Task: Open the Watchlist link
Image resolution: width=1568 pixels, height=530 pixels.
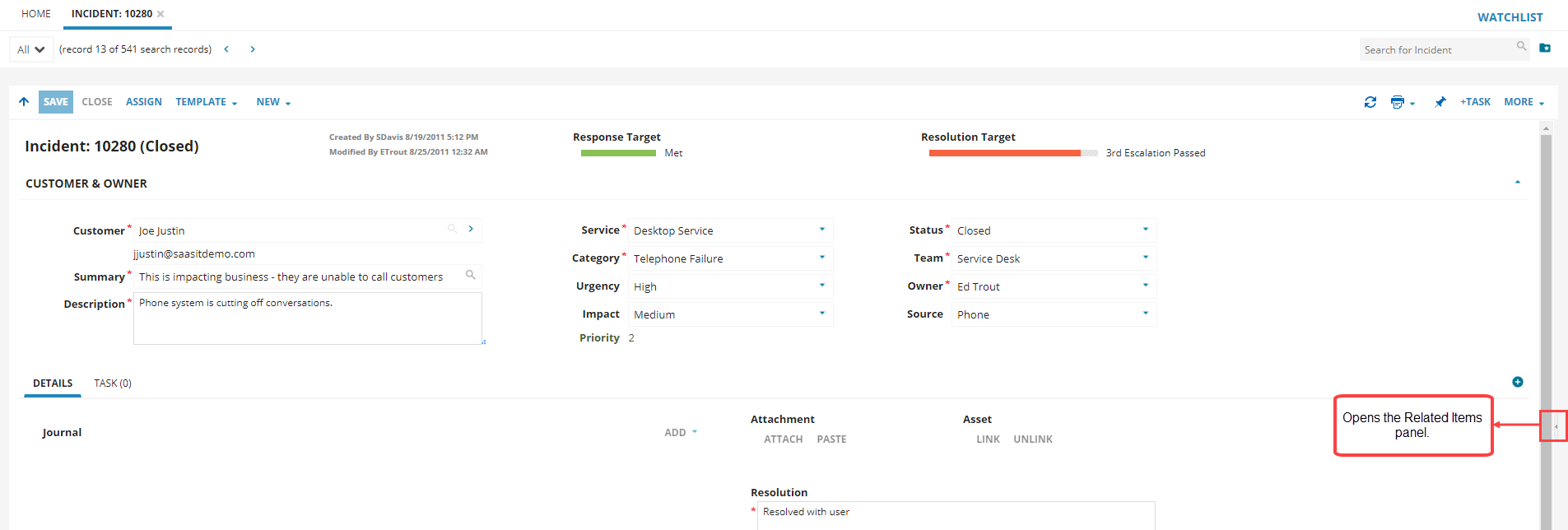Action: pos(1510,17)
